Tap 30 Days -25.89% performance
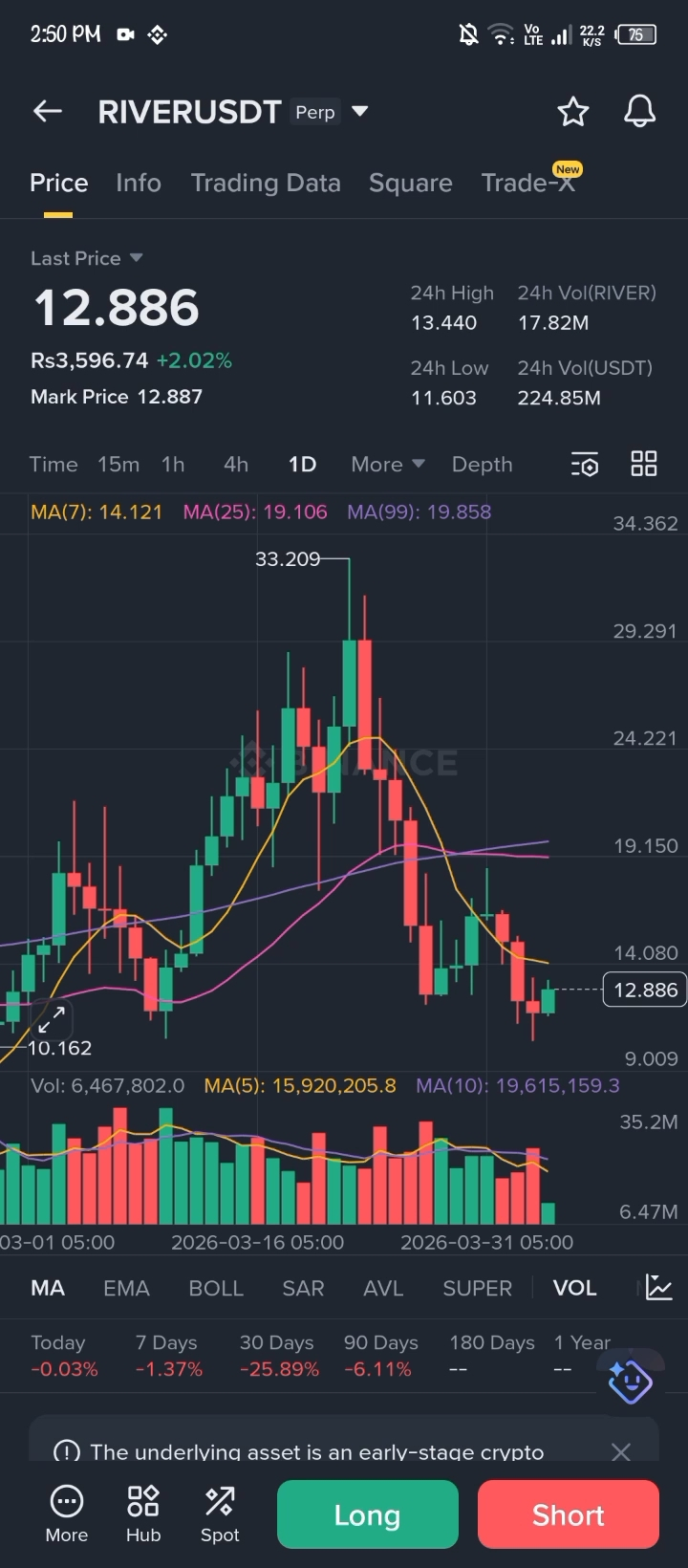Viewport: 688px width, 1568px height. coord(279,1356)
